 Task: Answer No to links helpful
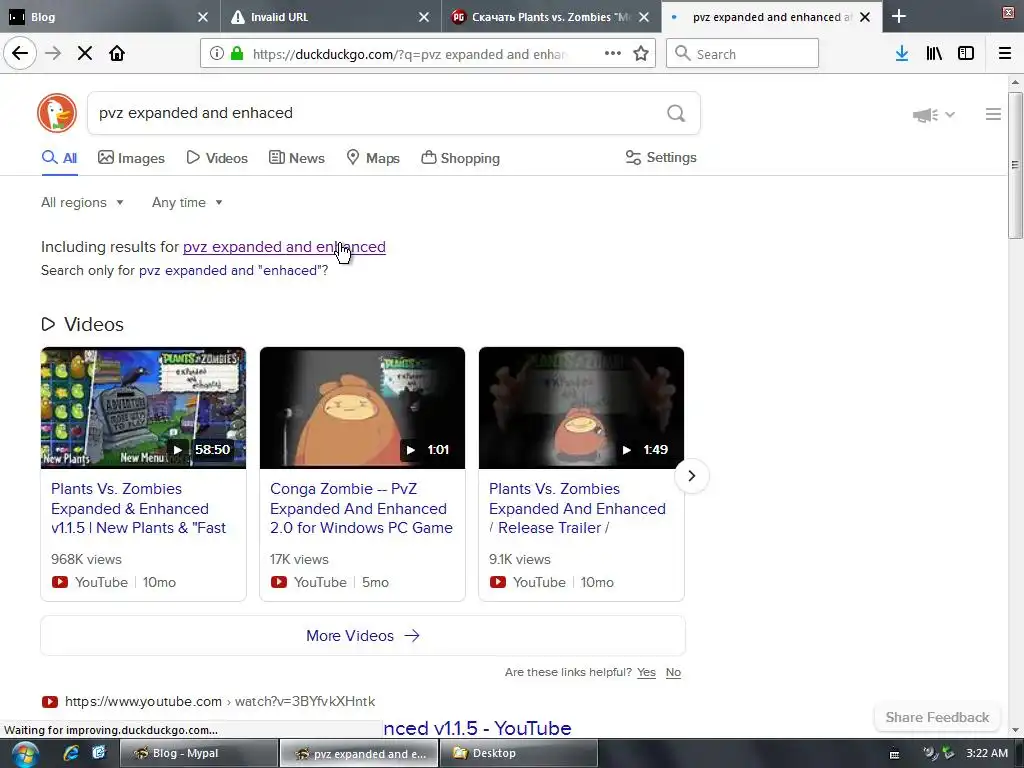pos(673,672)
